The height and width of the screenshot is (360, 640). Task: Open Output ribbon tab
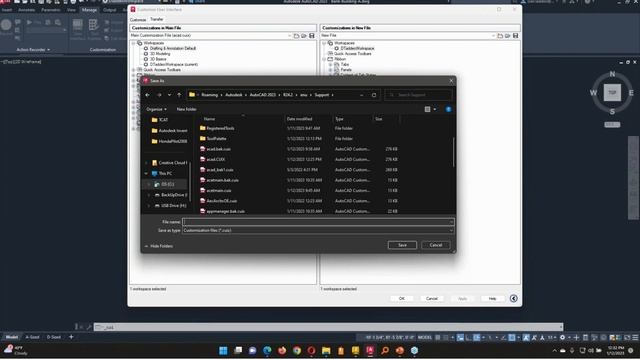tap(109, 10)
